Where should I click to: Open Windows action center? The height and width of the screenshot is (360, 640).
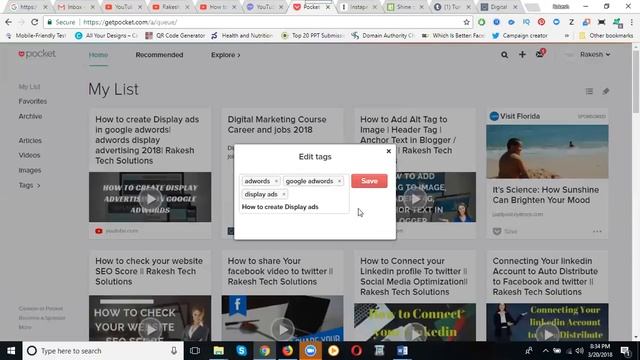click(x=625, y=351)
